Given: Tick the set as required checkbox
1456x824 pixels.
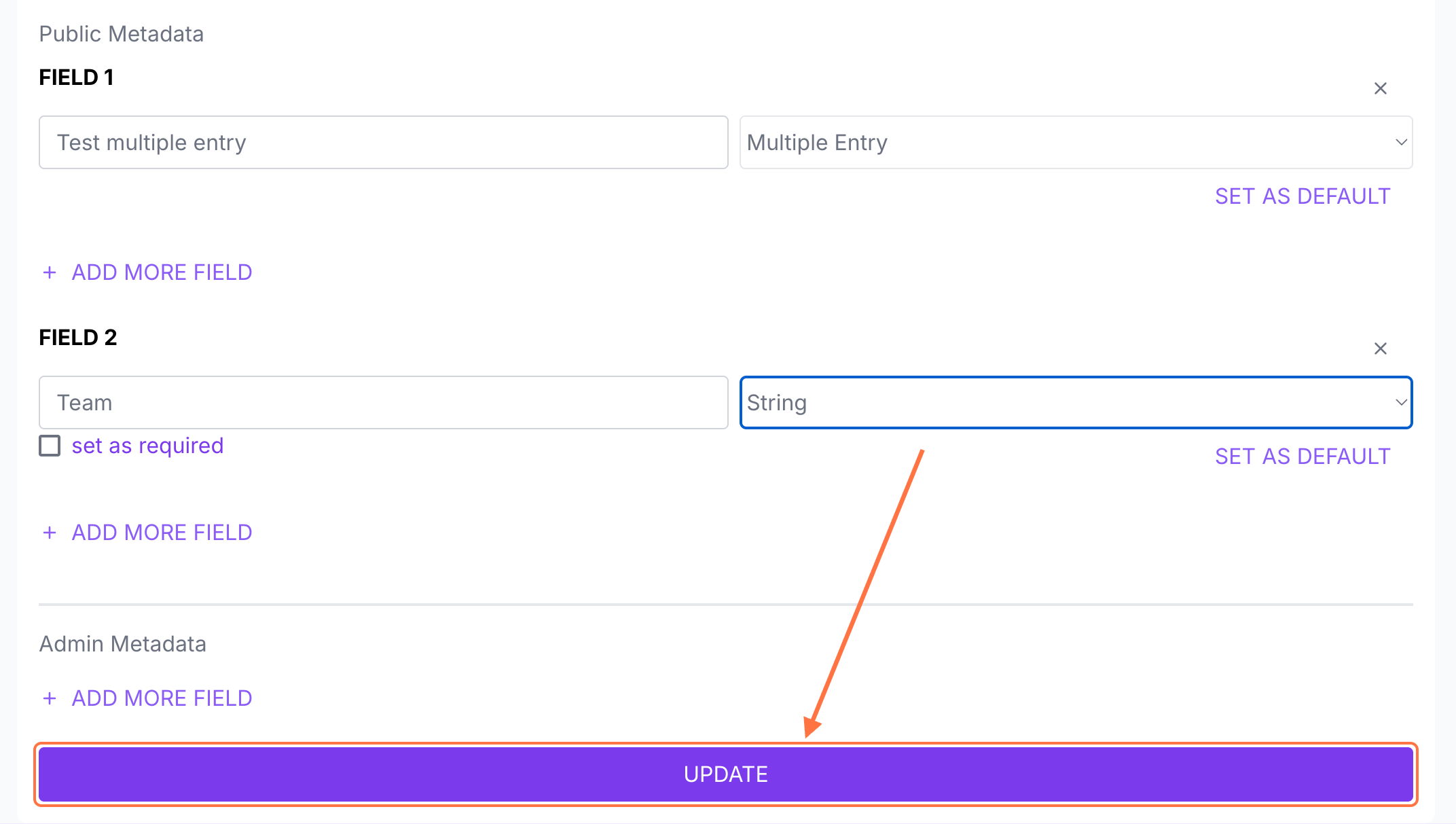Looking at the screenshot, I should pyautogui.click(x=50, y=446).
